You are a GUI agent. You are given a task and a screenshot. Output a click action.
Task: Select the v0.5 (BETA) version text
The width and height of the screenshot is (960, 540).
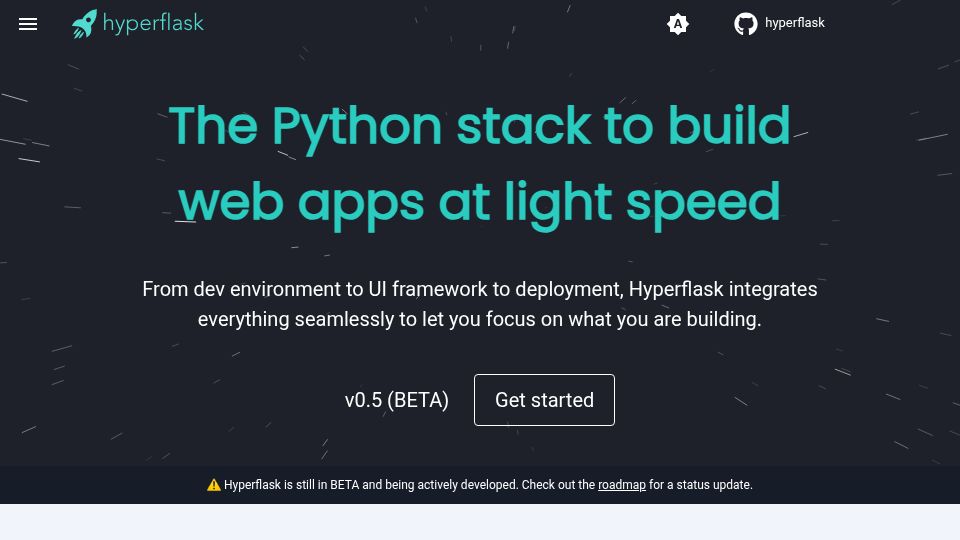(x=397, y=400)
